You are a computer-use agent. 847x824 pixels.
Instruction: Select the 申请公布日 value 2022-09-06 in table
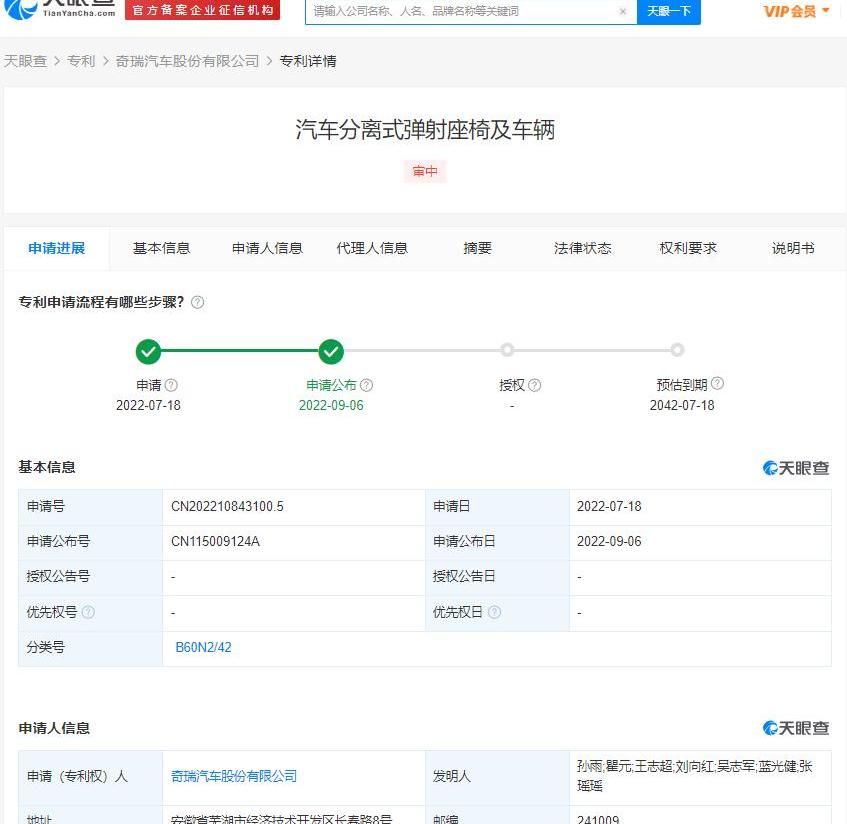[x=609, y=541]
